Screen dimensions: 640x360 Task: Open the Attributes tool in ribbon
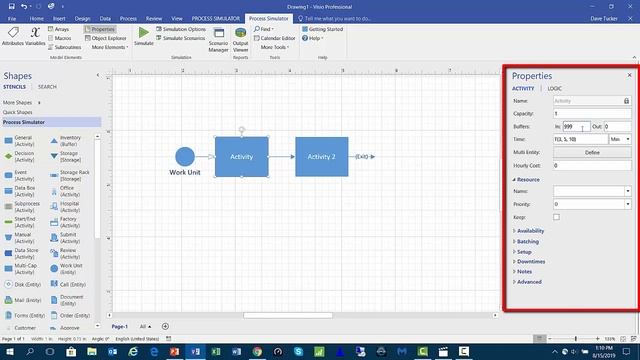coord(13,36)
